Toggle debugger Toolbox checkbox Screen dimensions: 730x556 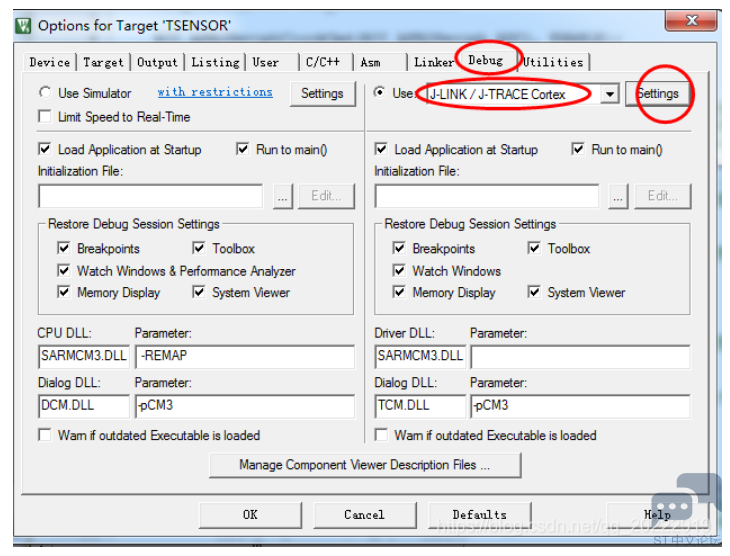(534, 248)
